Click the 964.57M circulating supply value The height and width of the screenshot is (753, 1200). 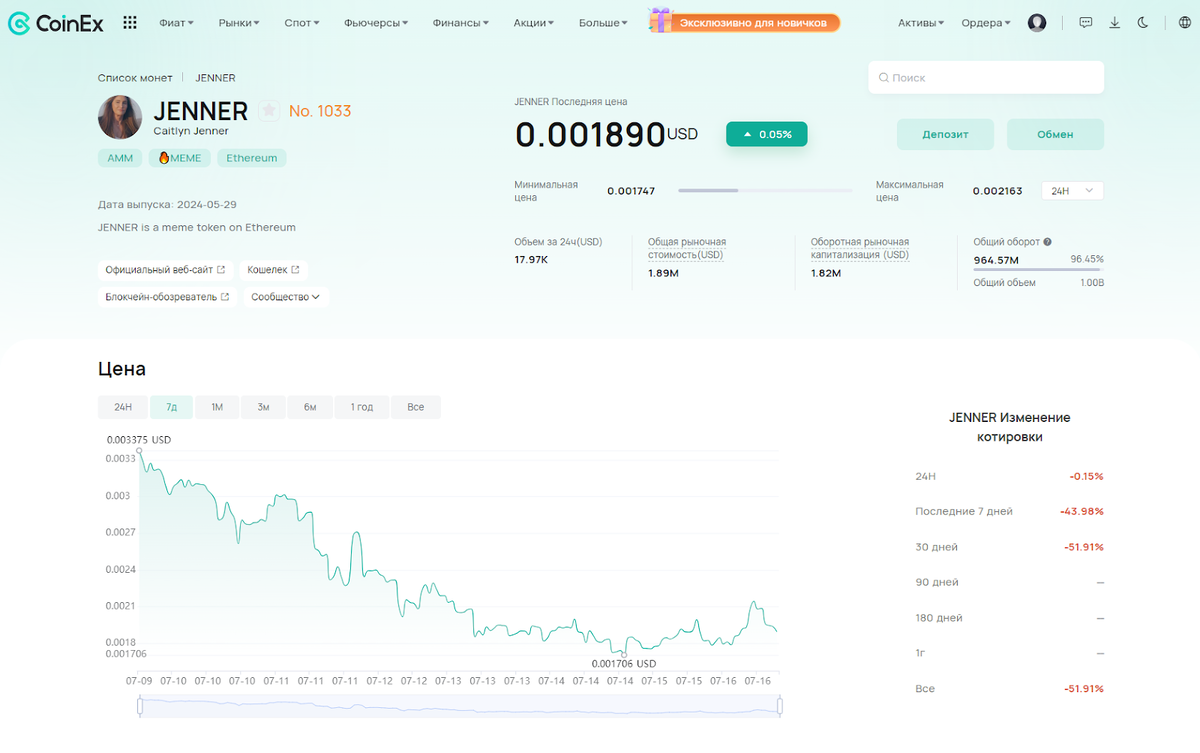996,260
